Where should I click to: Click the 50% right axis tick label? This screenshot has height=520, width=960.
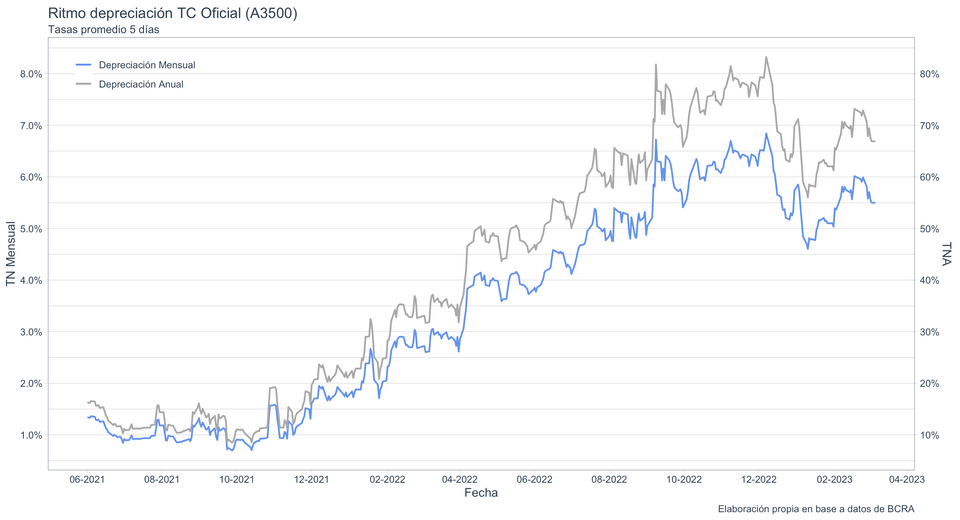tap(930, 229)
